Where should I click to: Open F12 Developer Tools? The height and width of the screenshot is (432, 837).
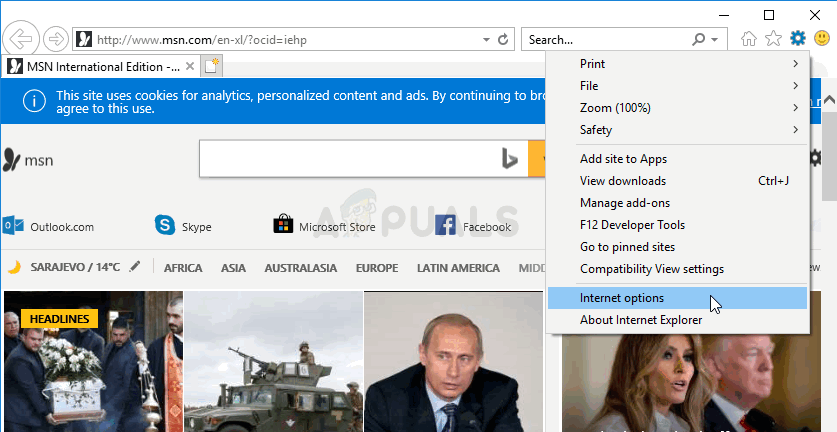coord(677,224)
